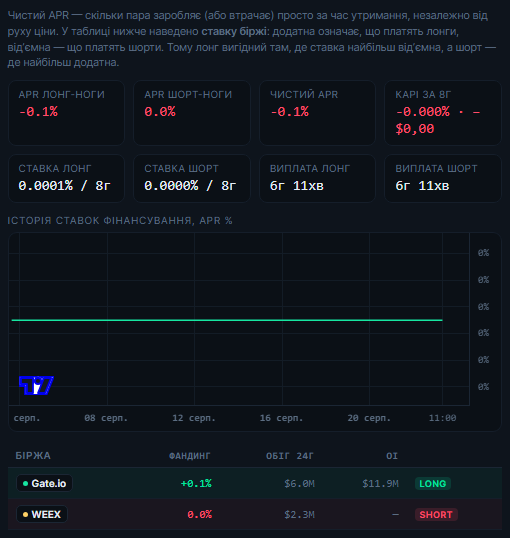Click the ВИПЛАТА ШОРТ countdown card
The image size is (510, 538).
point(443,178)
